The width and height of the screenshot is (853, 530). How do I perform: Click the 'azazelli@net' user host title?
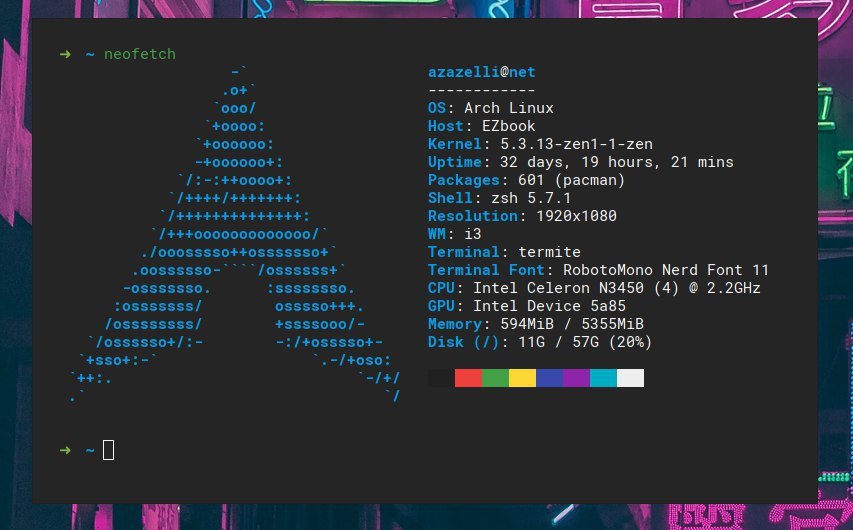click(481, 72)
